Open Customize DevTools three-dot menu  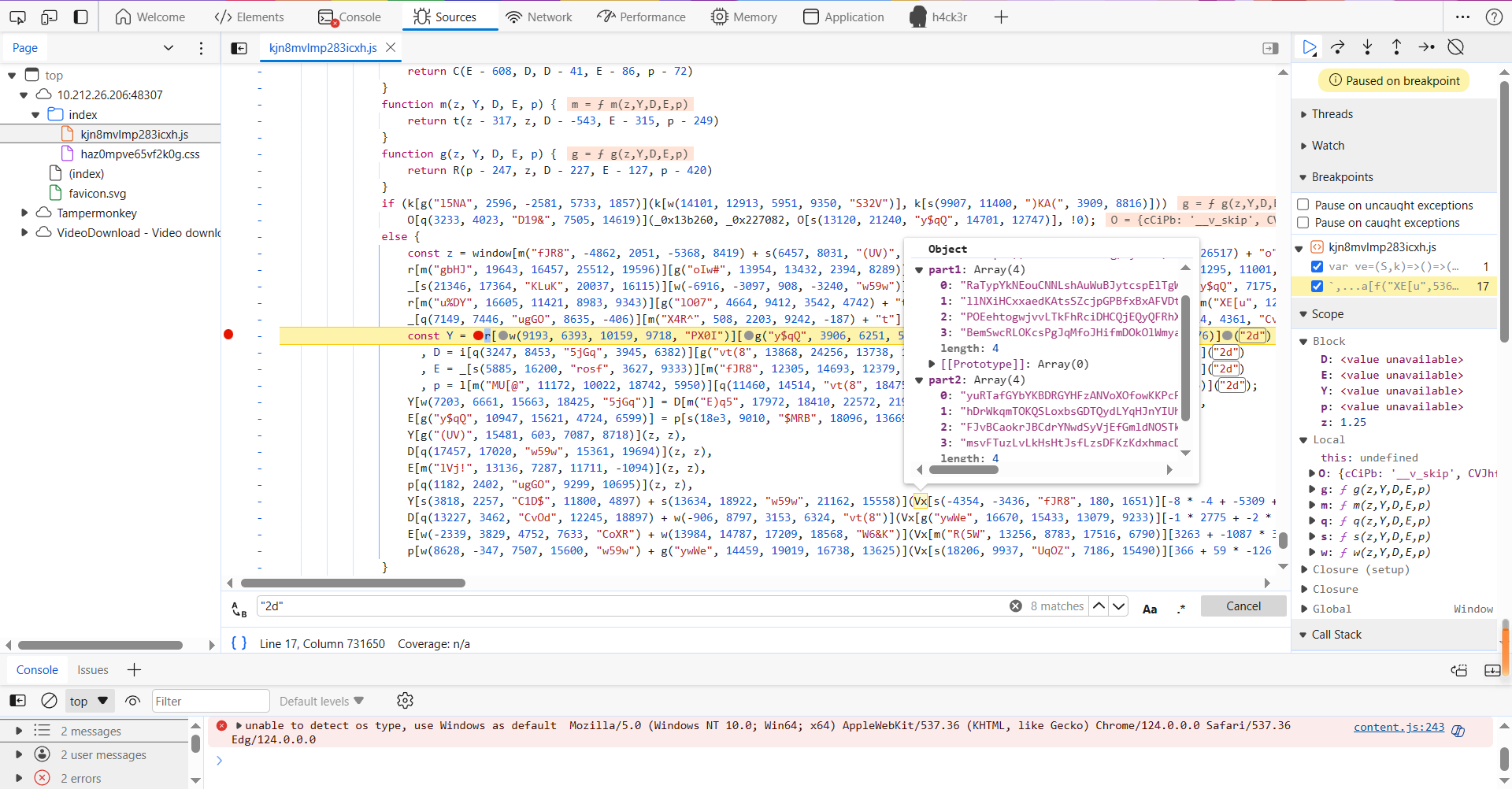pyautogui.click(x=1462, y=17)
